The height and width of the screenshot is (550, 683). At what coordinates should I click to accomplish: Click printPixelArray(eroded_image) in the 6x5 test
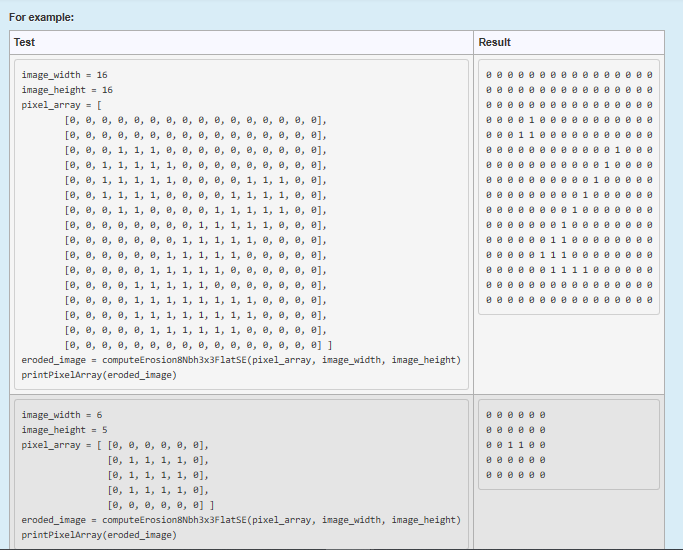[99, 535]
